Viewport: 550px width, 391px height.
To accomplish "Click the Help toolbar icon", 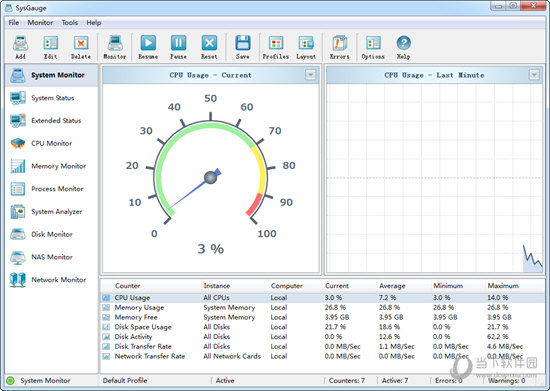I will point(403,47).
